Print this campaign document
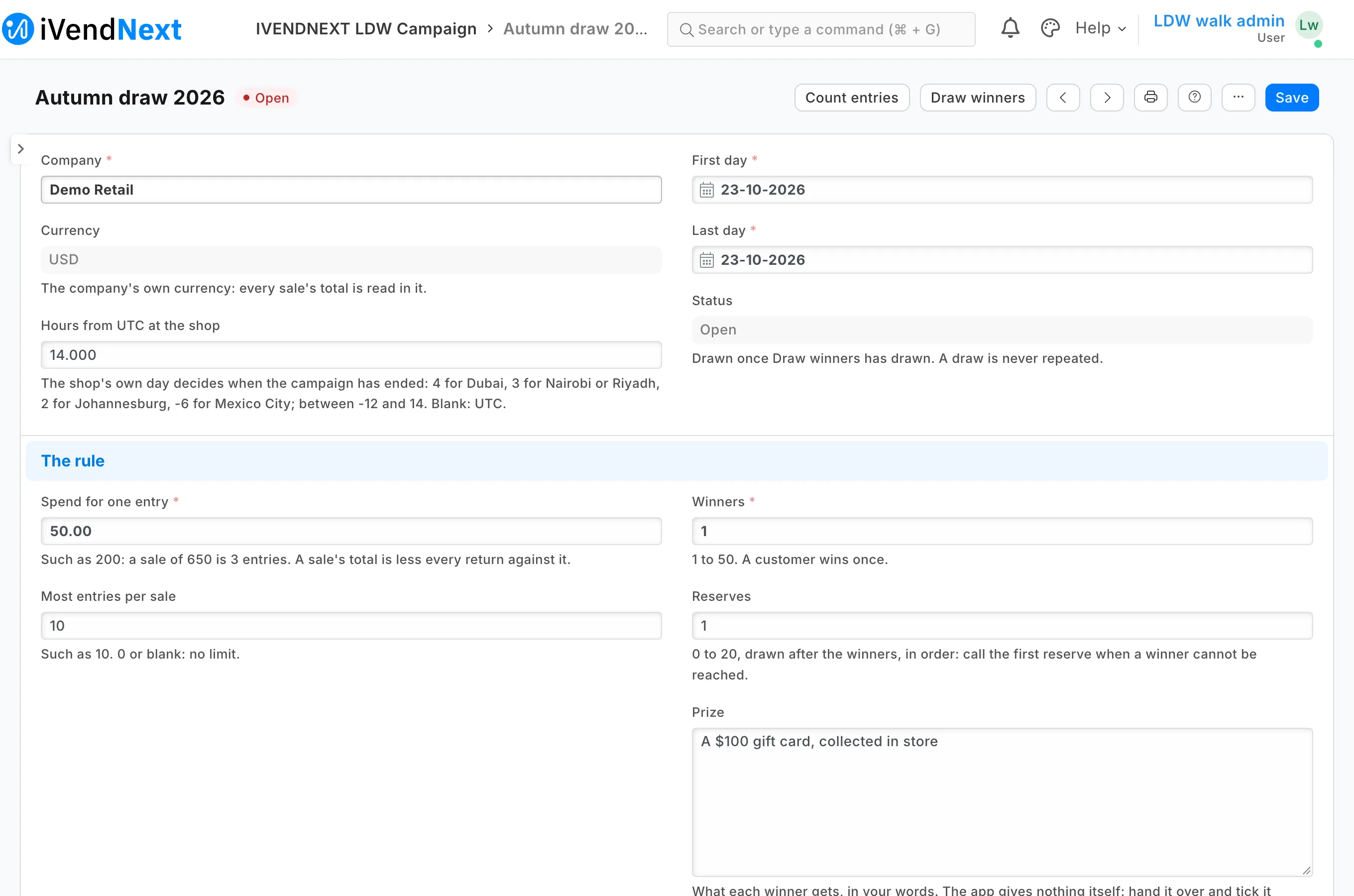This screenshot has width=1354, height=896. coord(1150,98)
